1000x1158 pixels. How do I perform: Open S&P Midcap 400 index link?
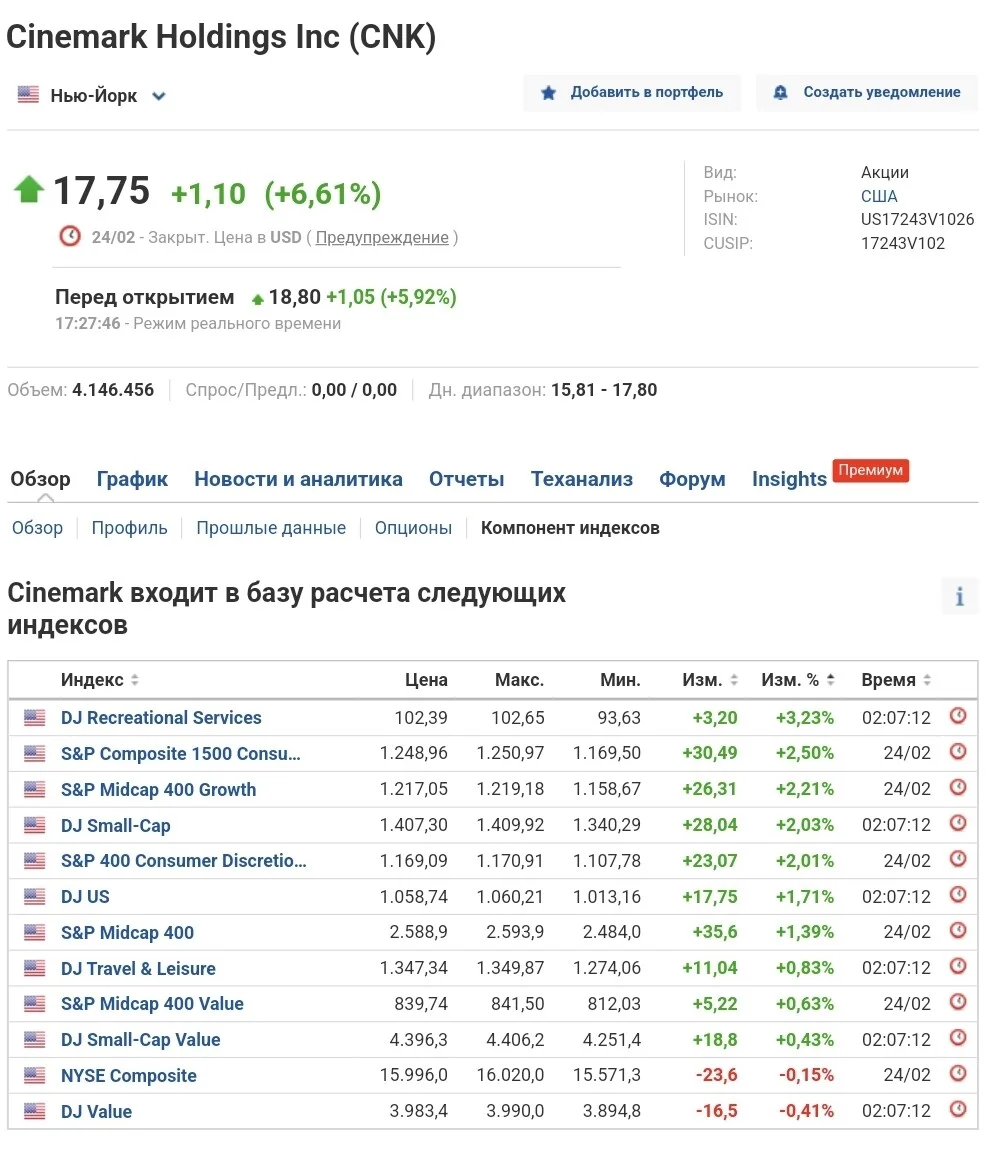point(127,933)
